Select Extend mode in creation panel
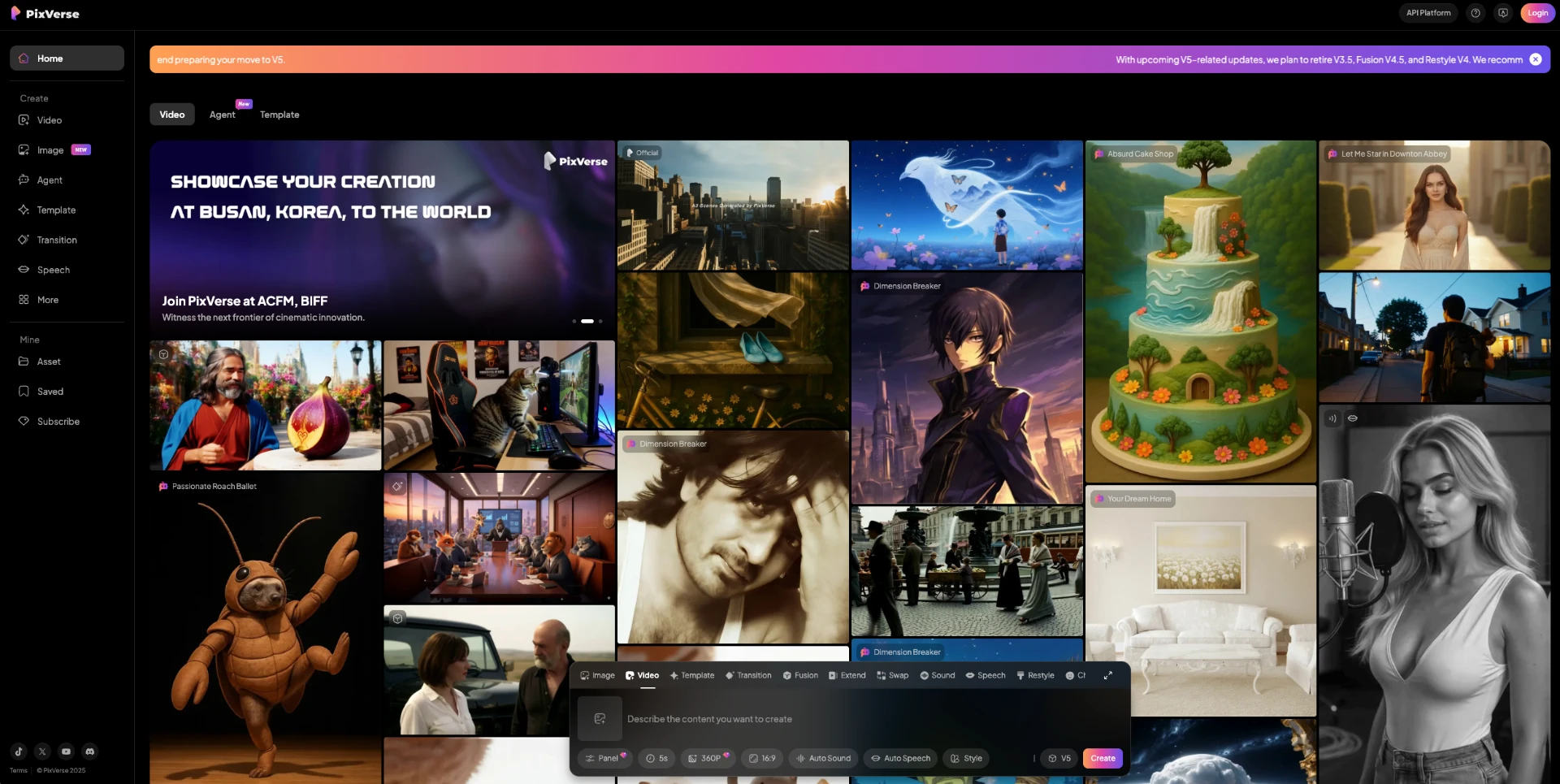1560x784 pixels. 847,675
